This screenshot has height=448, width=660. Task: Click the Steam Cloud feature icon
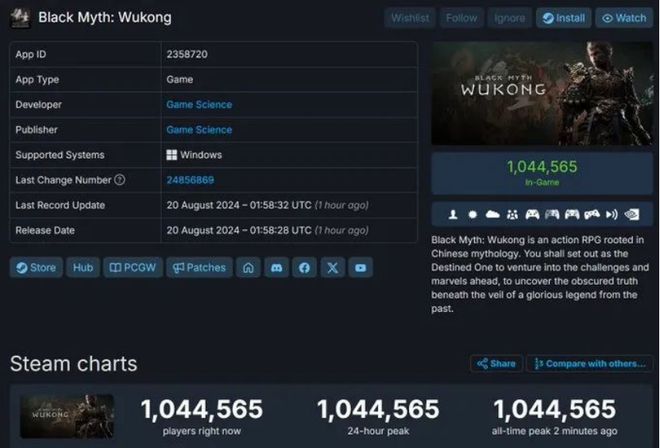[492, 215]
